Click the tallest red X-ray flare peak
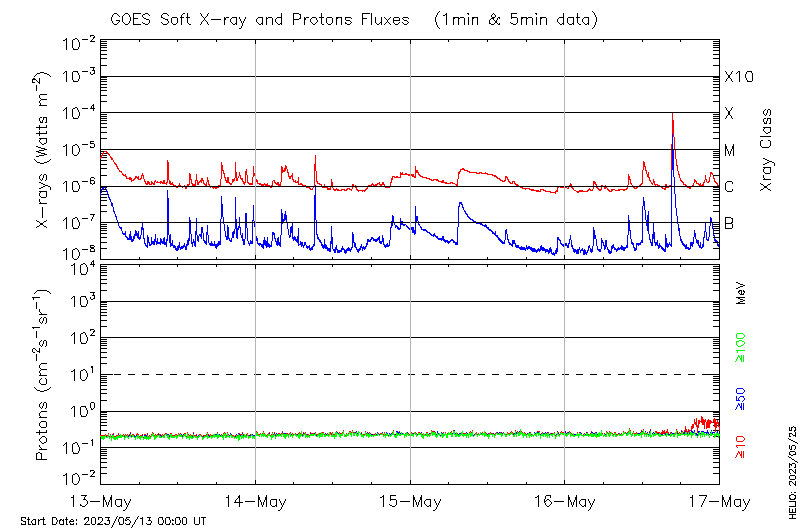 pos(672,116)
